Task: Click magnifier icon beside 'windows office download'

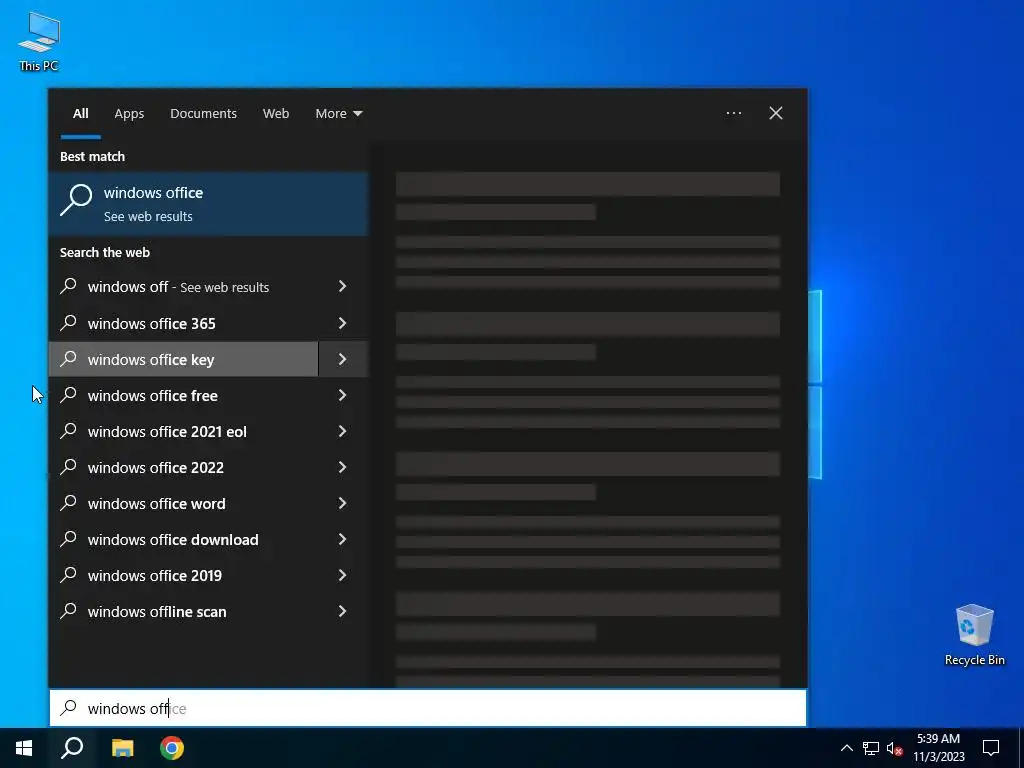Action: (69, 537)
